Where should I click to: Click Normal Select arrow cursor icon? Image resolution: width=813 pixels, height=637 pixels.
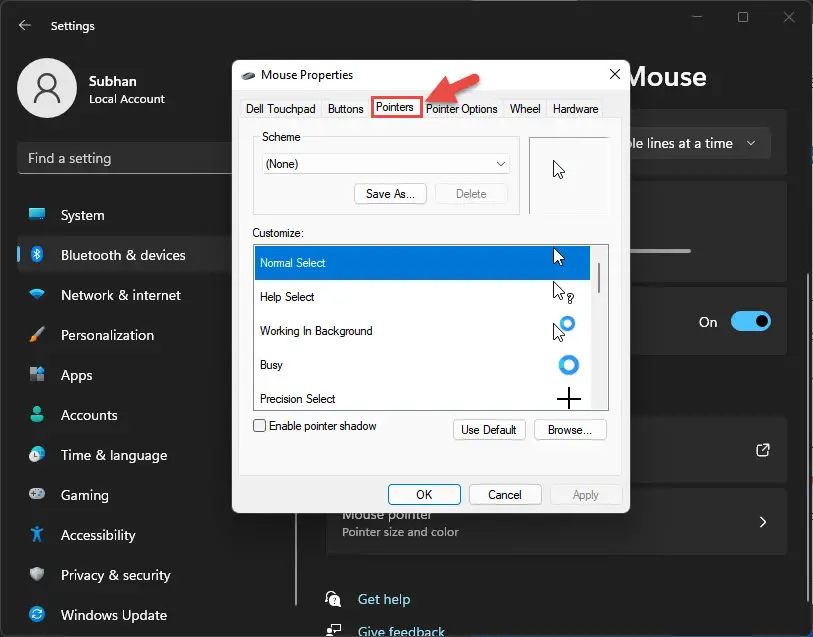[x=558, y=257]
